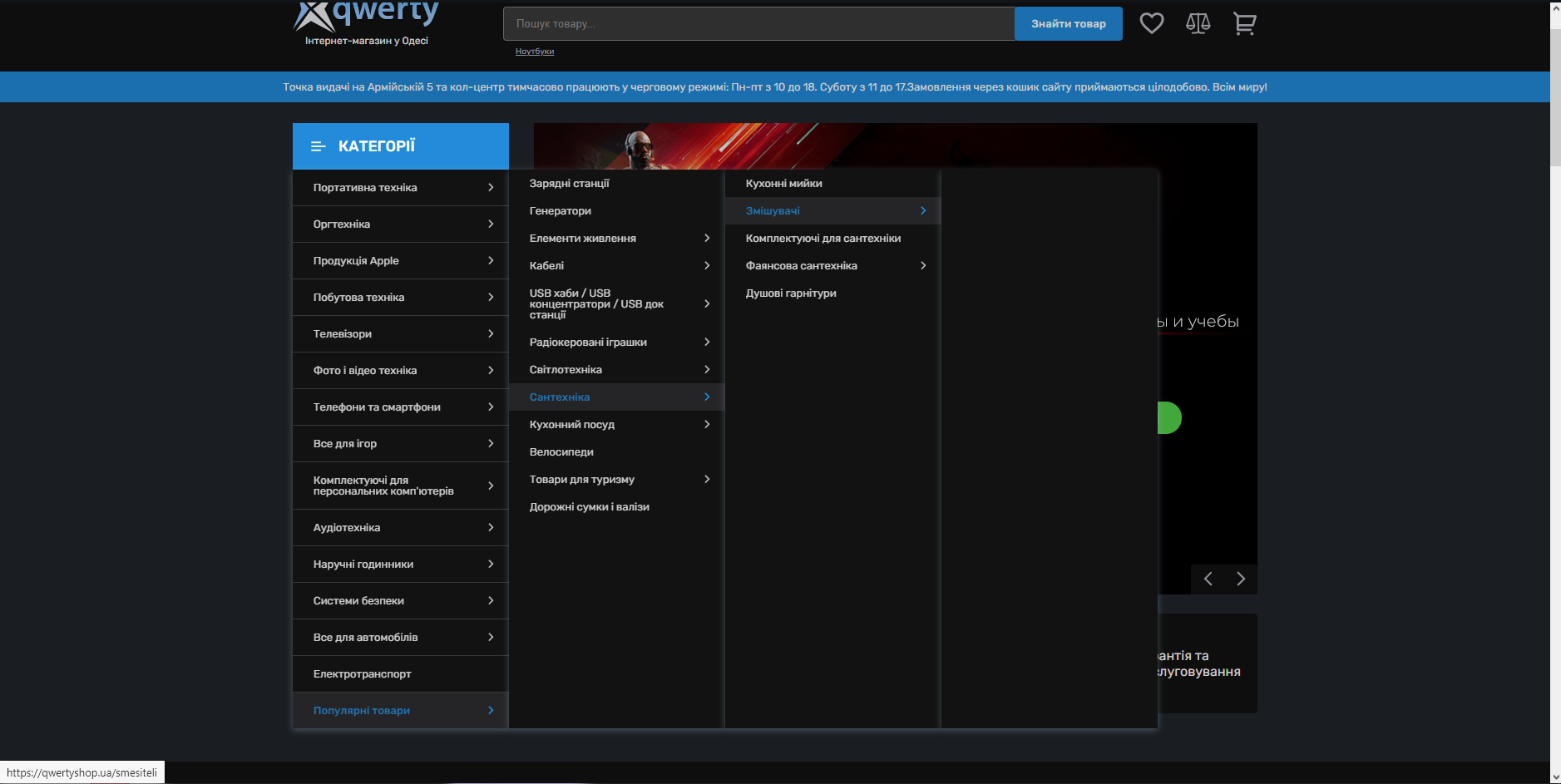The height and width of the screenshot is (784, 1561).
Task: Click the product search input field
Action: pos(758,23)
